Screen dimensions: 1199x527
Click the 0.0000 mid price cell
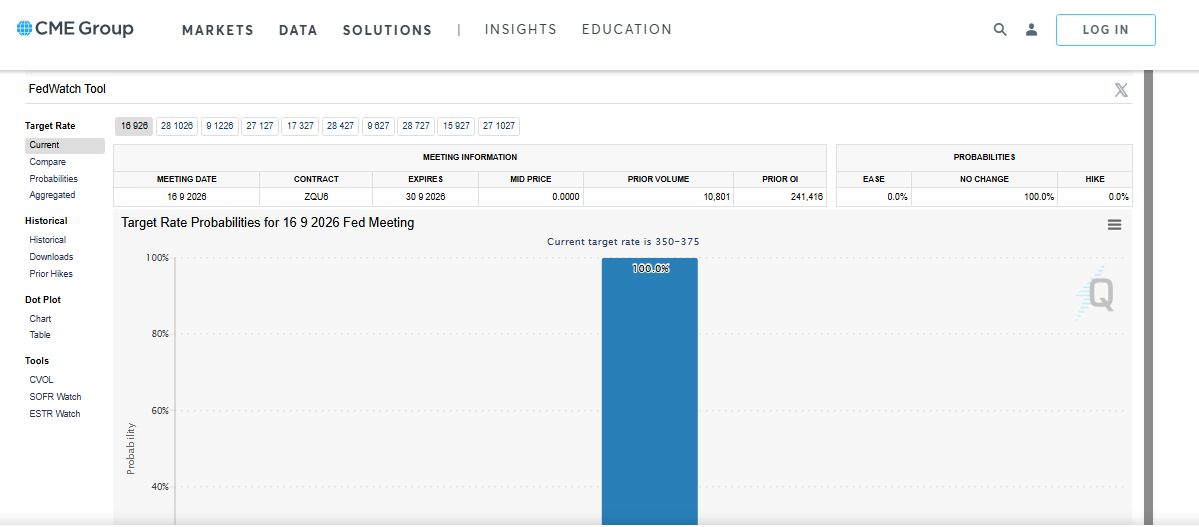click(x=531, y=197)
